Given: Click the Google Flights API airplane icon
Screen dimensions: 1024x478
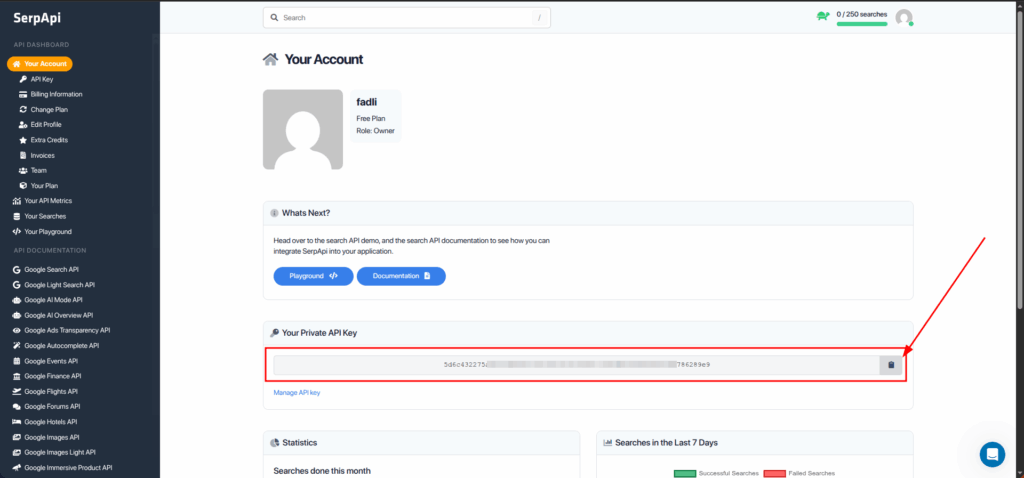Looking at the screenshot, I should pyautogui.click(x=16, y=391).
